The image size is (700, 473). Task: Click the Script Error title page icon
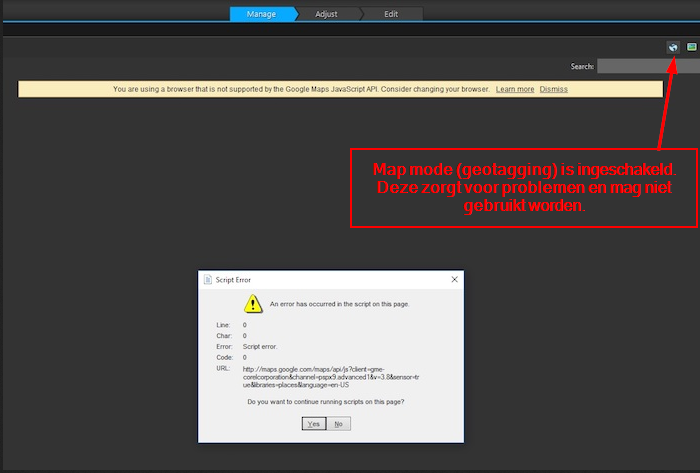tap(208, 280)
